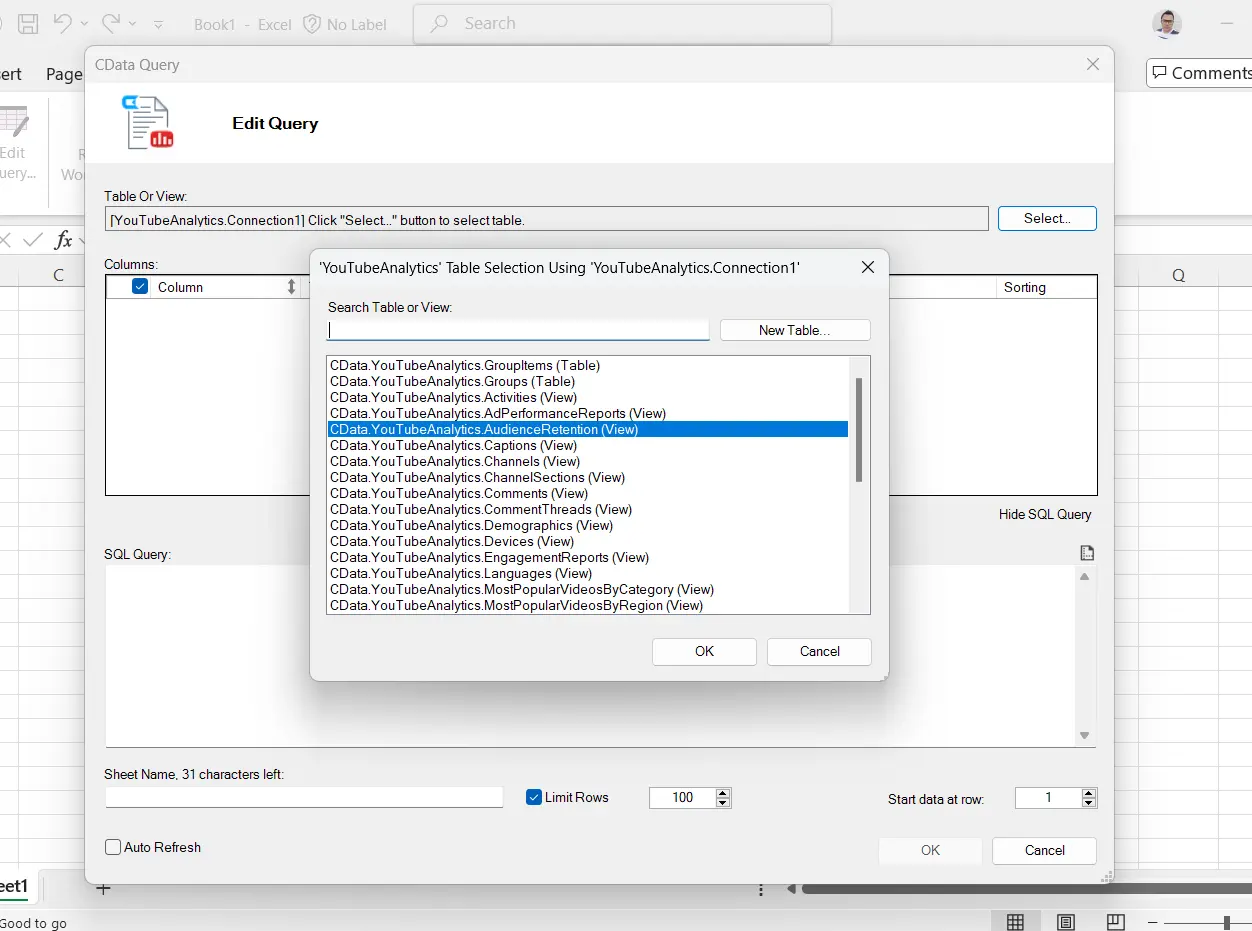
Task: Select Normal view icon in status bar
Action: pyautogui.click(x=1015, y=922)
